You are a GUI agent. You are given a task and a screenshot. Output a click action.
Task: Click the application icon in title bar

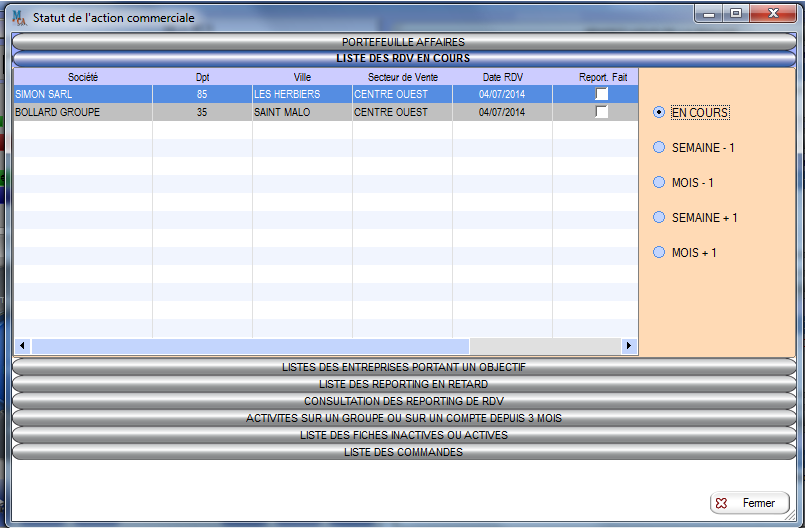(18, 17)
